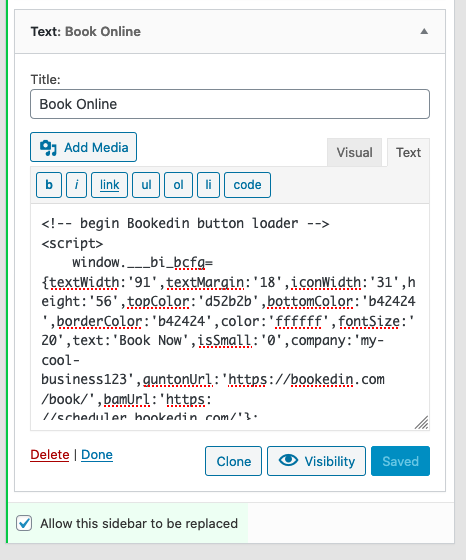This screenshot has height=560, width=466.
Task: Delete the Book Online widget
Action: point(50,455)
